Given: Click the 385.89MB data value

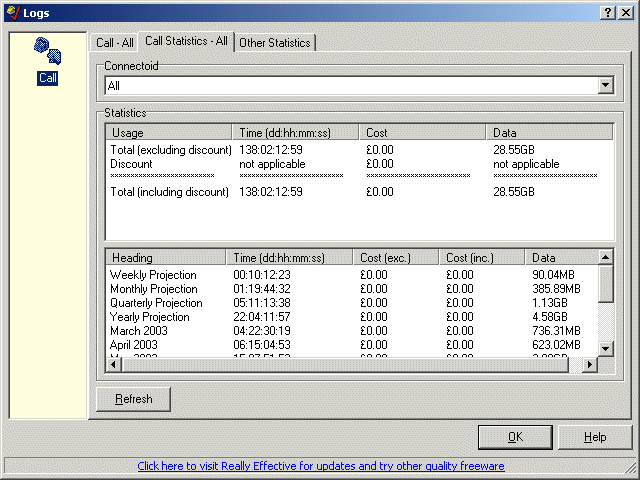Looking at the screenshot, I should tap(556, 289).
